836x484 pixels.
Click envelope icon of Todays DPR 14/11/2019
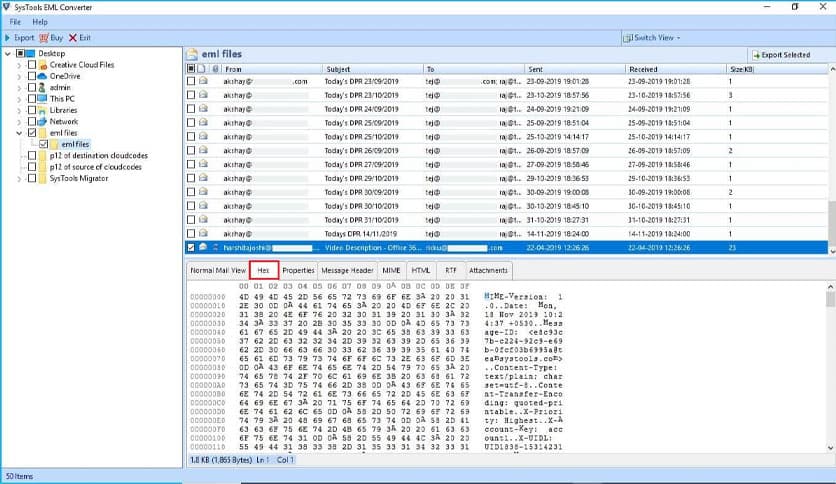pos(203,233)
